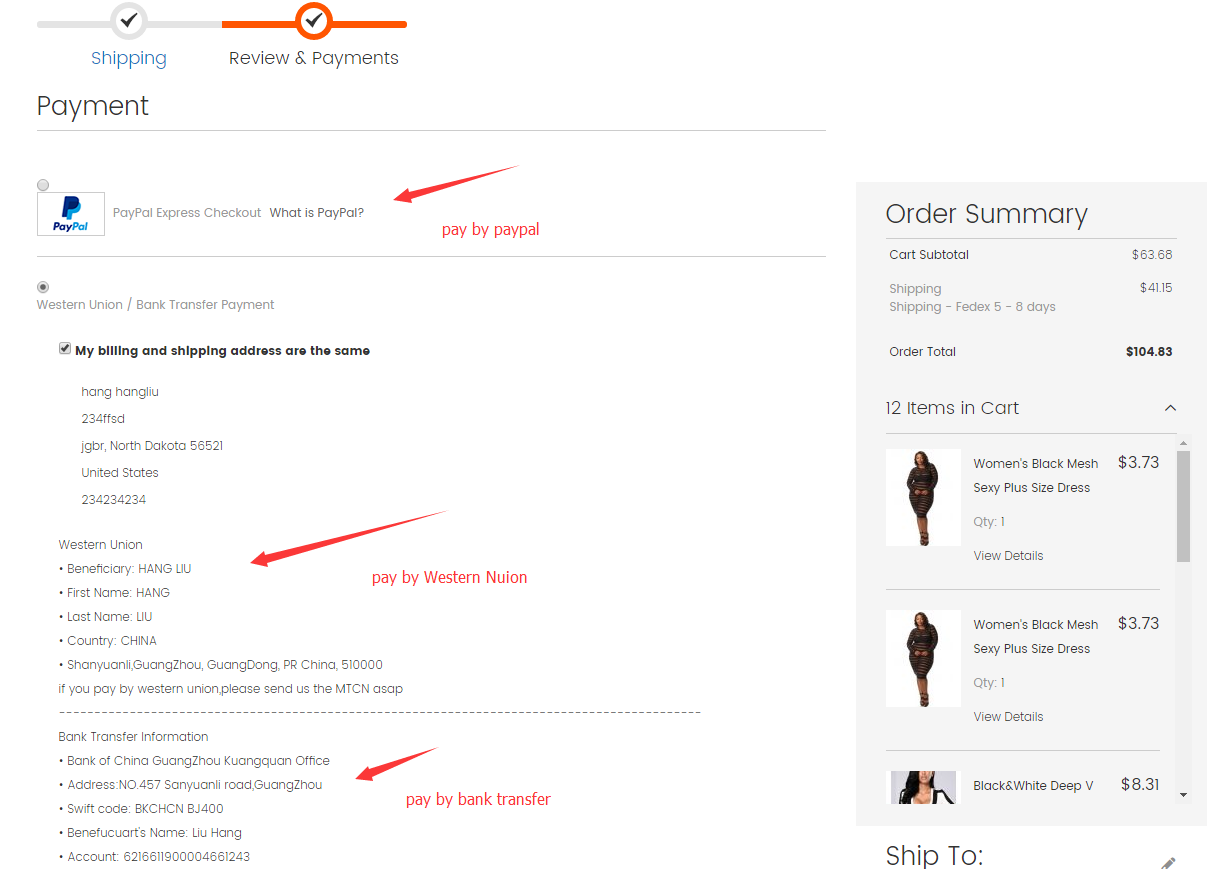Click the Black&White Deep V product thumbnail
The height and width of the screenshot is (869, 1217).
click(923, 787)
